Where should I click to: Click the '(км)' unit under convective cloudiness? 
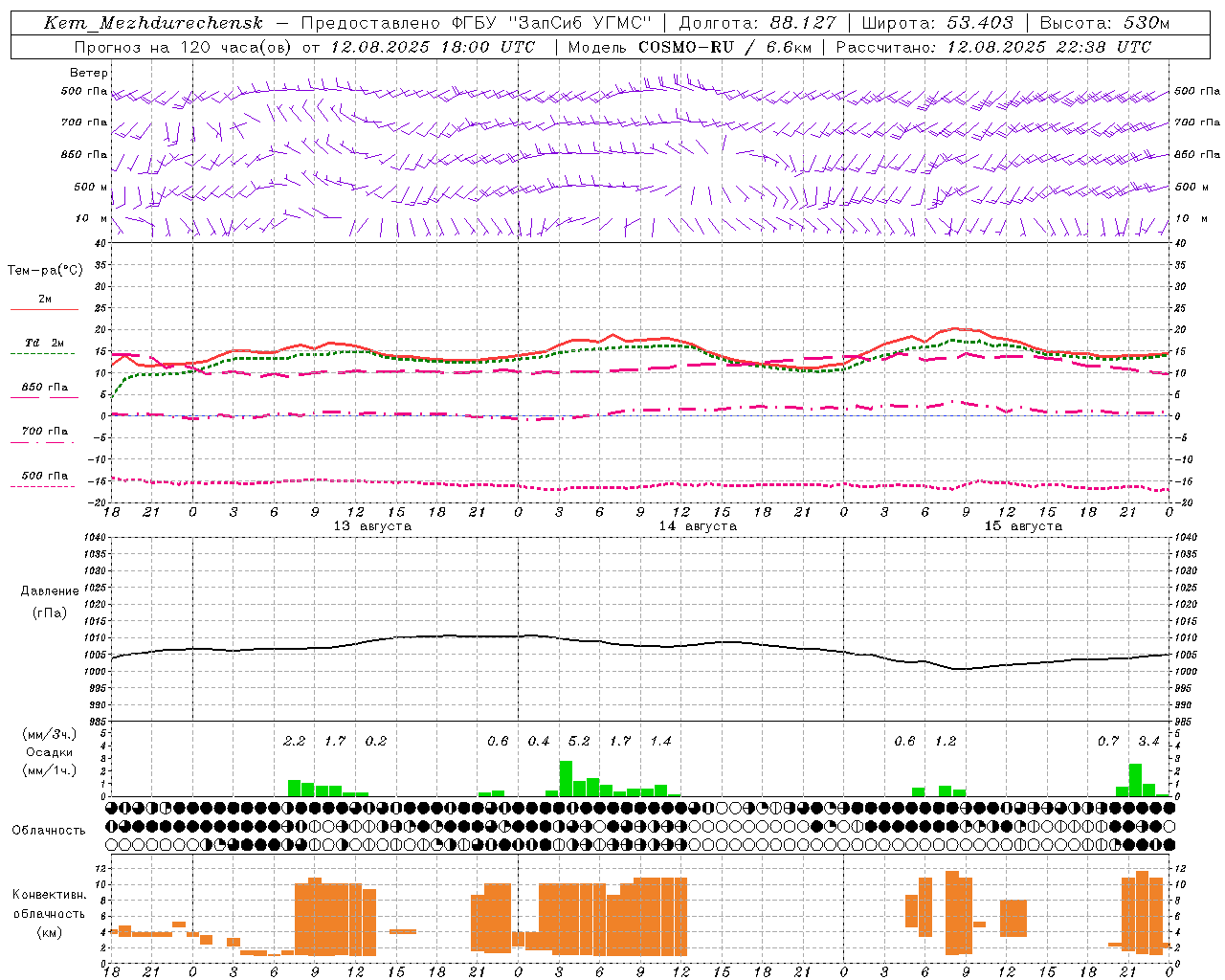[x=49, y=931]
